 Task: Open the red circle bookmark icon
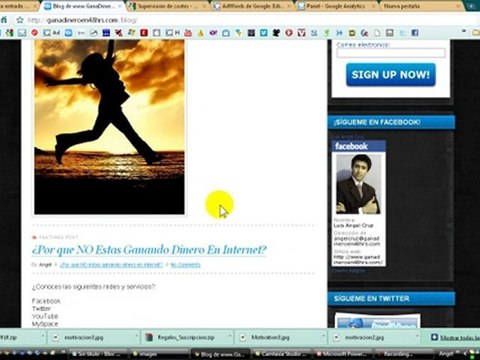pyautogui.click(x=34, y=33)
